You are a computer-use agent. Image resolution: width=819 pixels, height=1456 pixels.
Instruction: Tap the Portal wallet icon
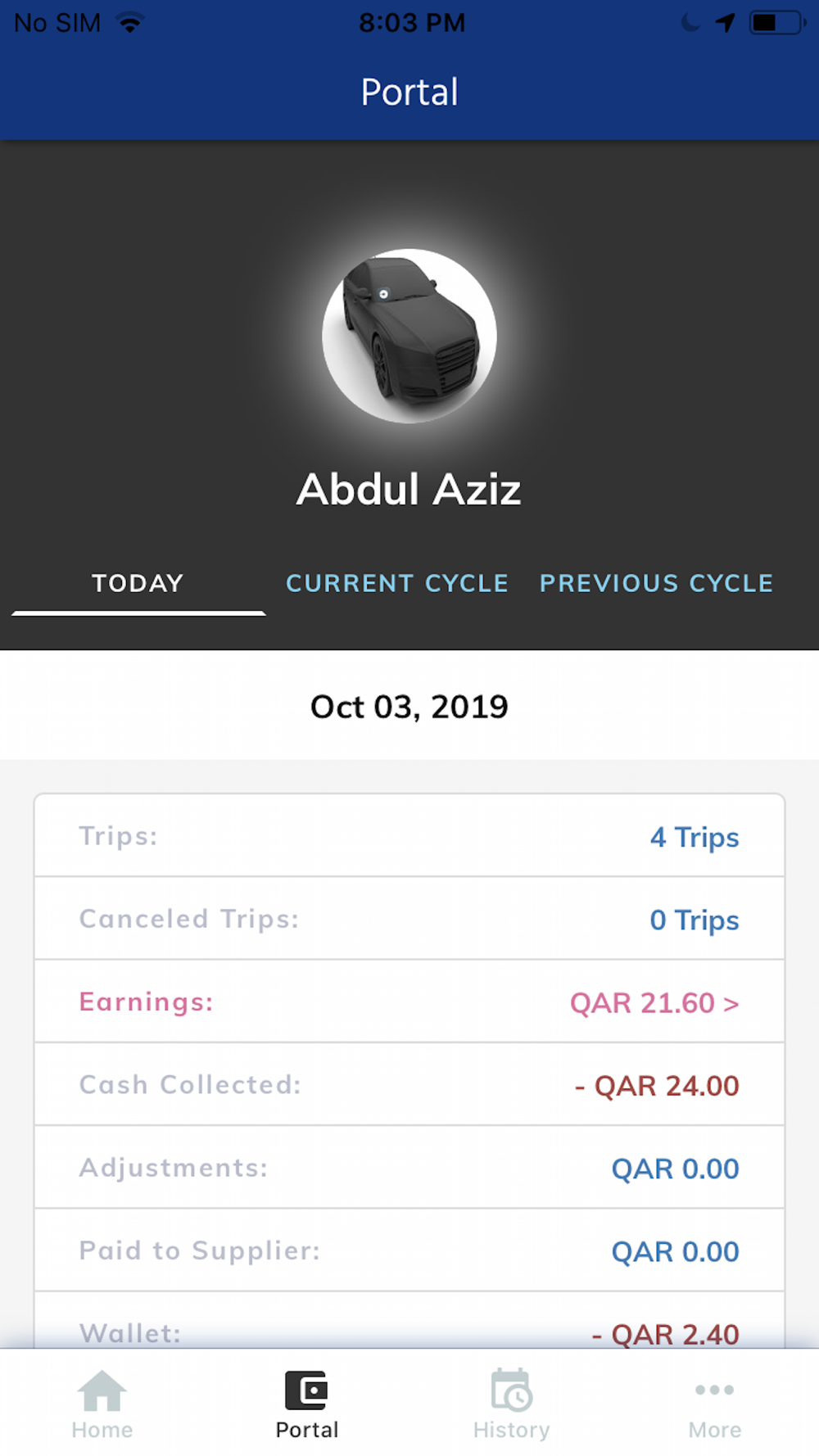307,1390
